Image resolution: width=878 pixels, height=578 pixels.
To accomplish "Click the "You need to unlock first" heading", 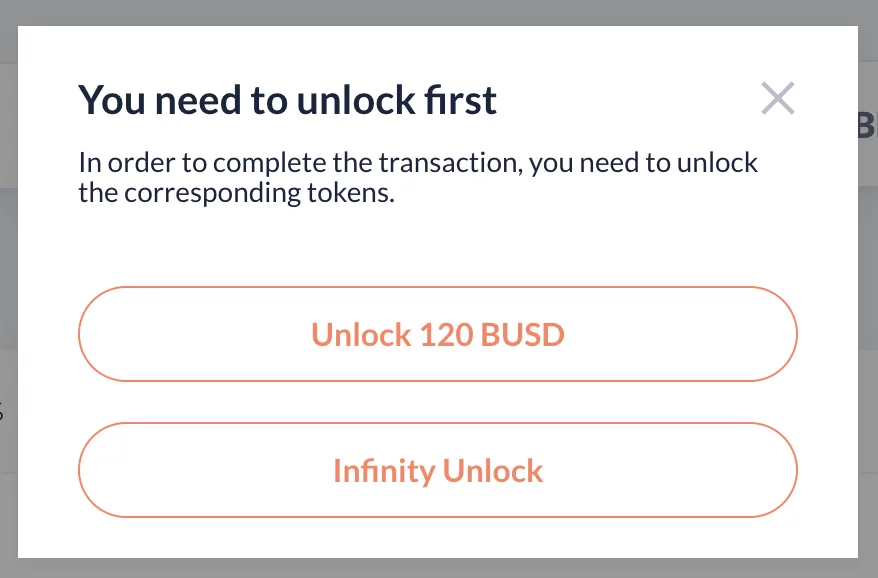I will click(x=288, y=100).
